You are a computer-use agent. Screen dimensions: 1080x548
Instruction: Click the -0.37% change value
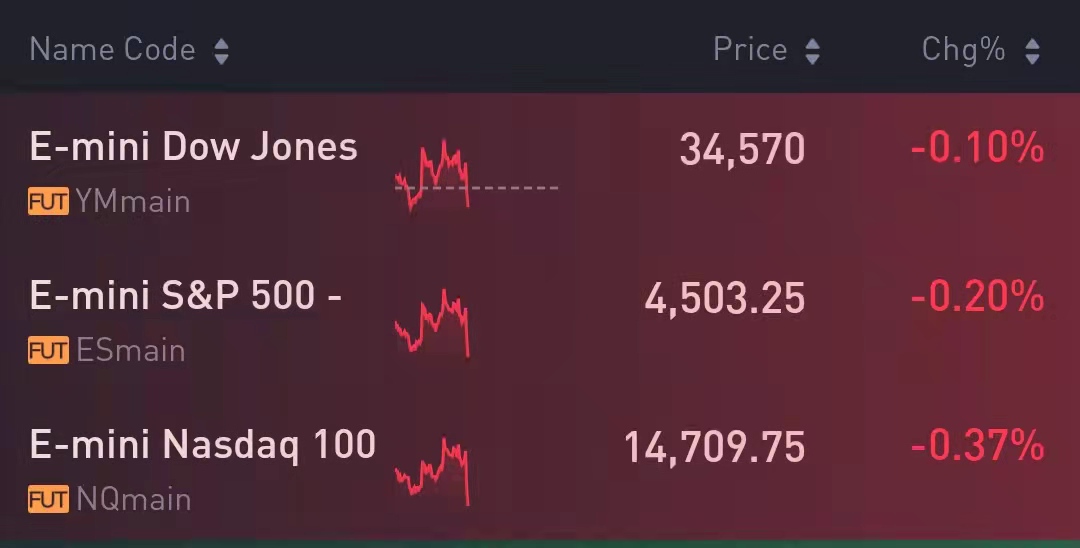[977, 446]
